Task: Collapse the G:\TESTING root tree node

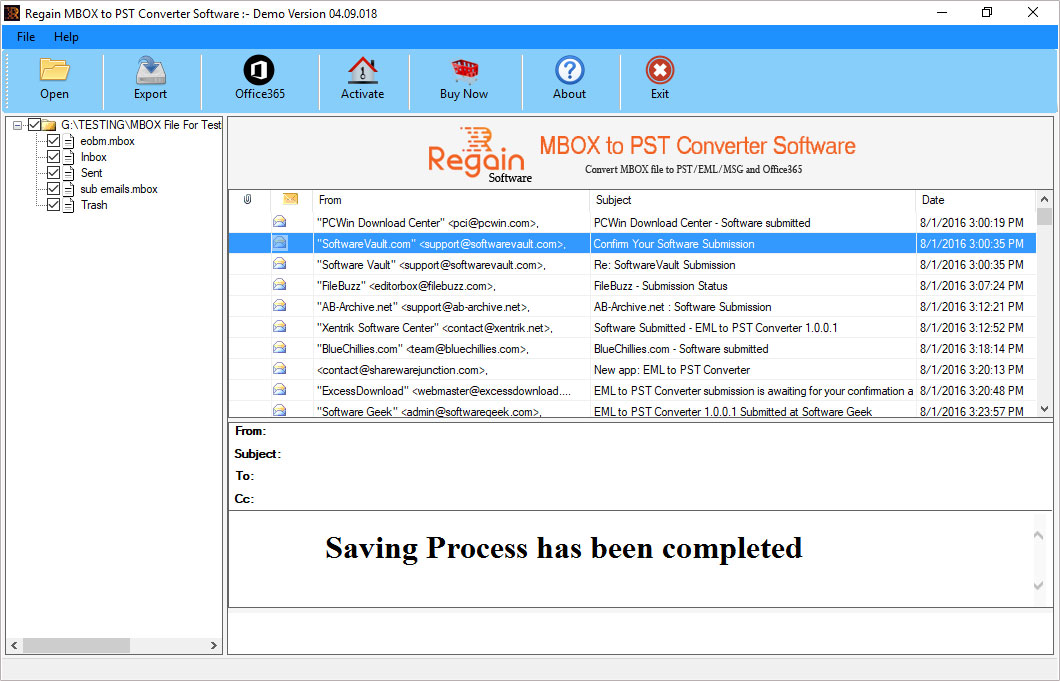Action: (18, 125)
